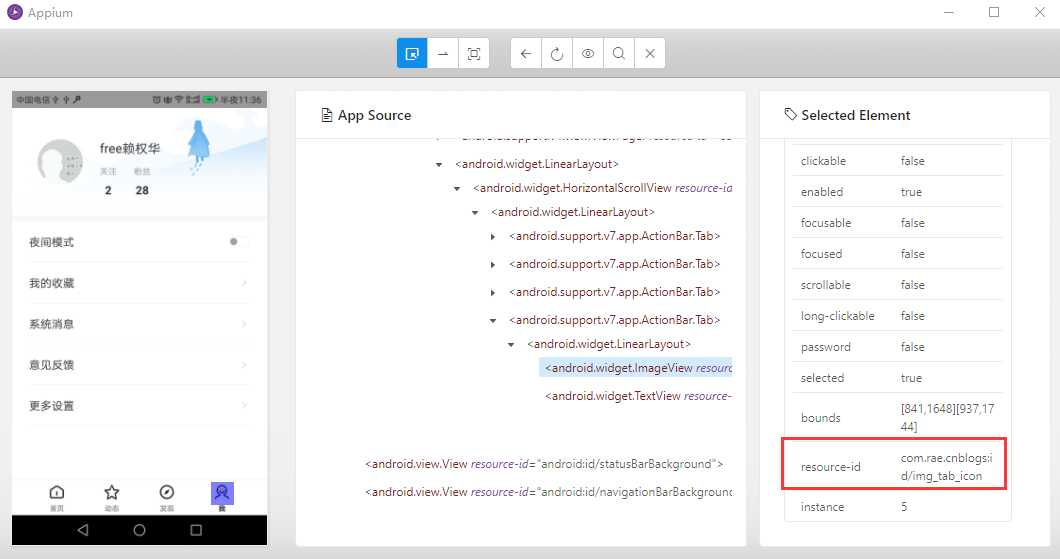Select android.widget.TextView tree node
The width and height of the screenshot is (1060, 559).
[638, 395]
